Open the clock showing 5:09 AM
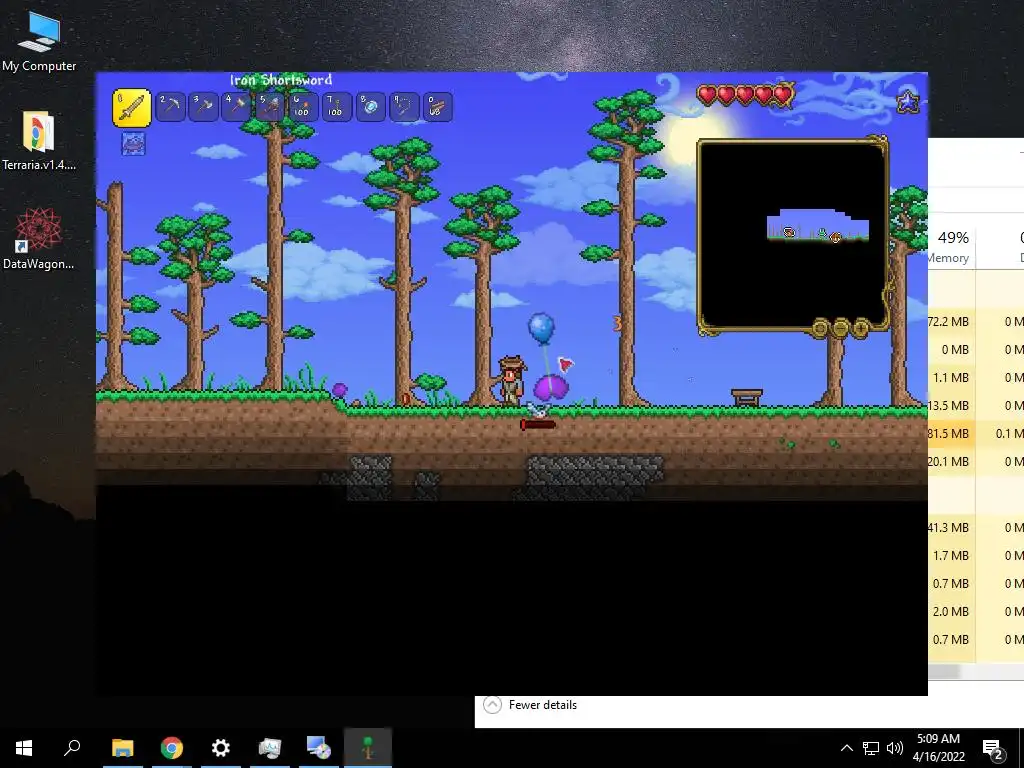Image resolution: width=1024 pixels, height=768 pixels. 938,748
